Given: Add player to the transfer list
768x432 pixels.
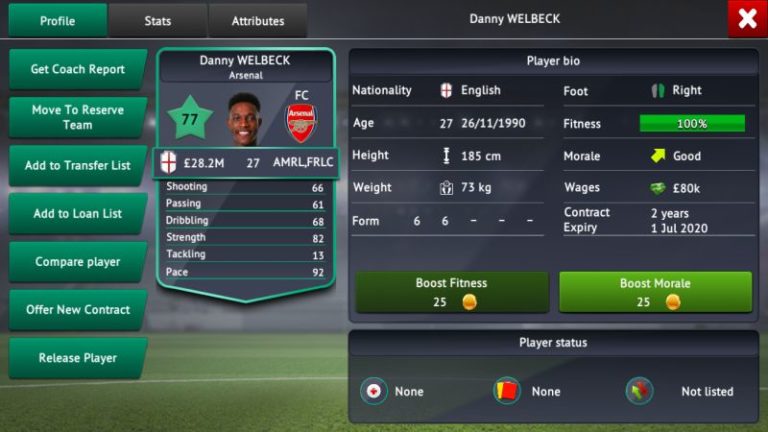Looking at the screenshot, I should coord(78,166).
